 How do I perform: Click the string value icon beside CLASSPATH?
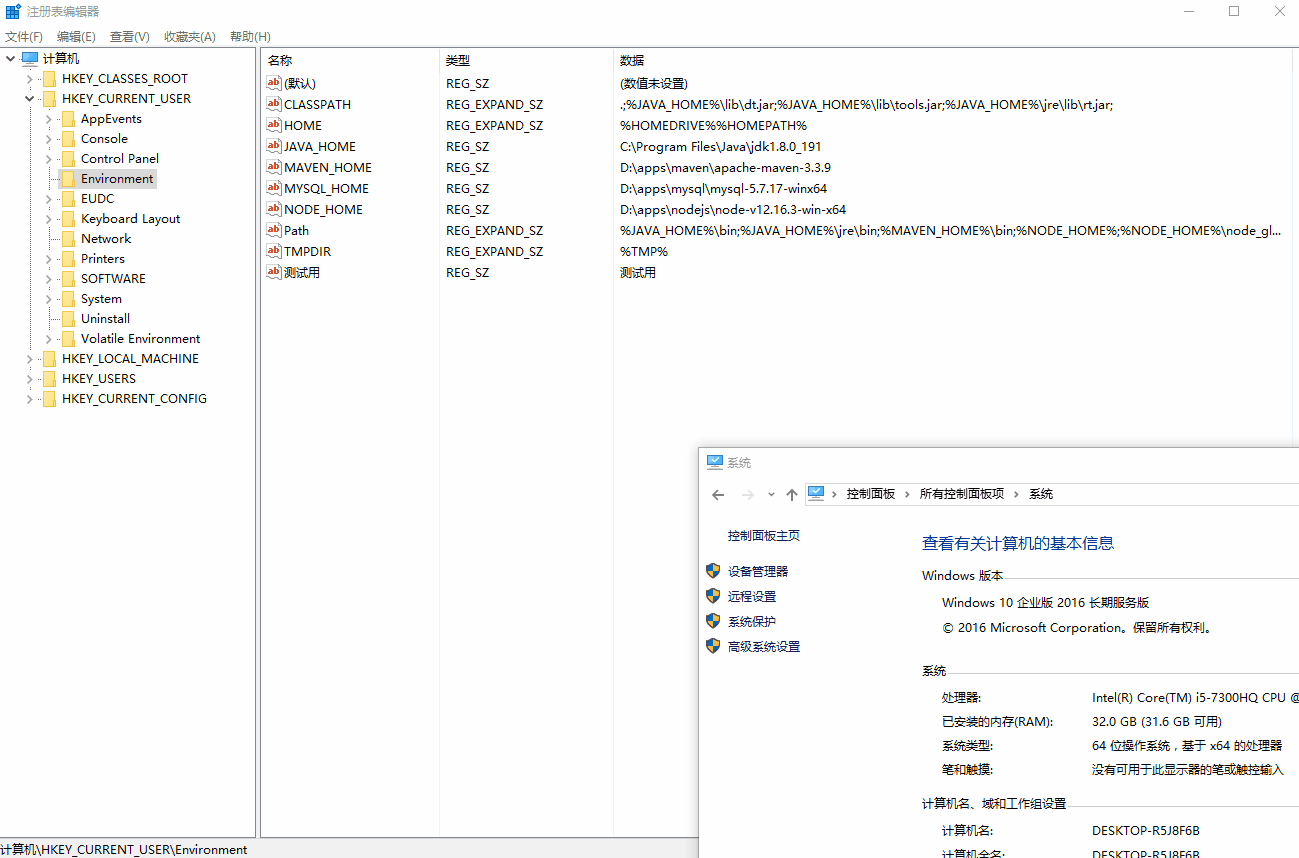tap(274, 104)
